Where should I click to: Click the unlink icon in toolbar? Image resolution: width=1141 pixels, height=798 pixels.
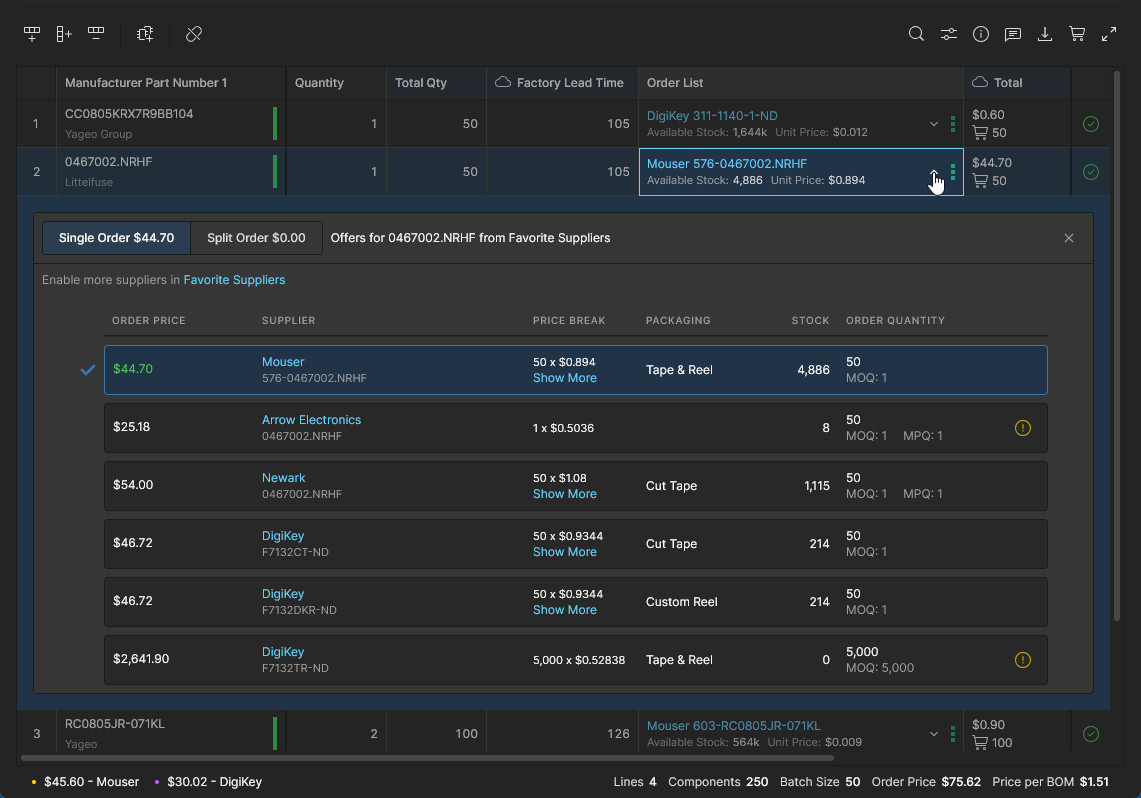194,34
